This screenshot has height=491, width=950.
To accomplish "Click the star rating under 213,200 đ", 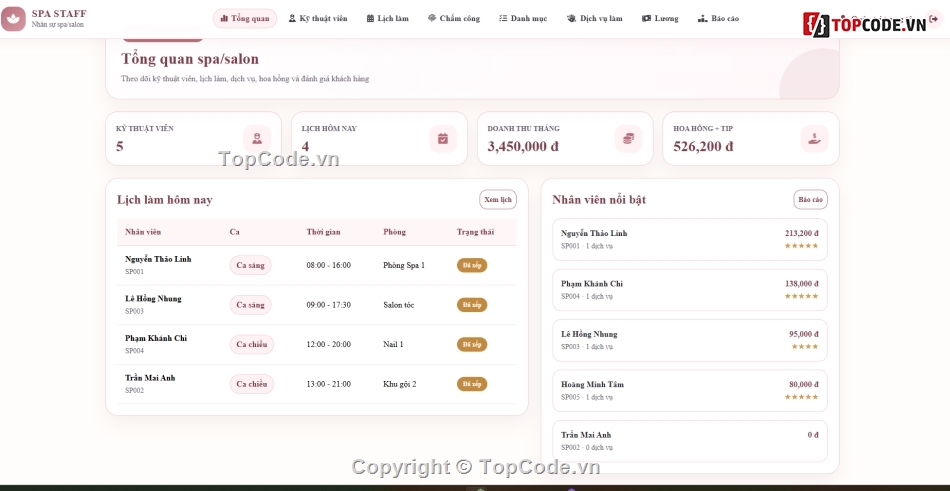I will click(x=802, y=246).
